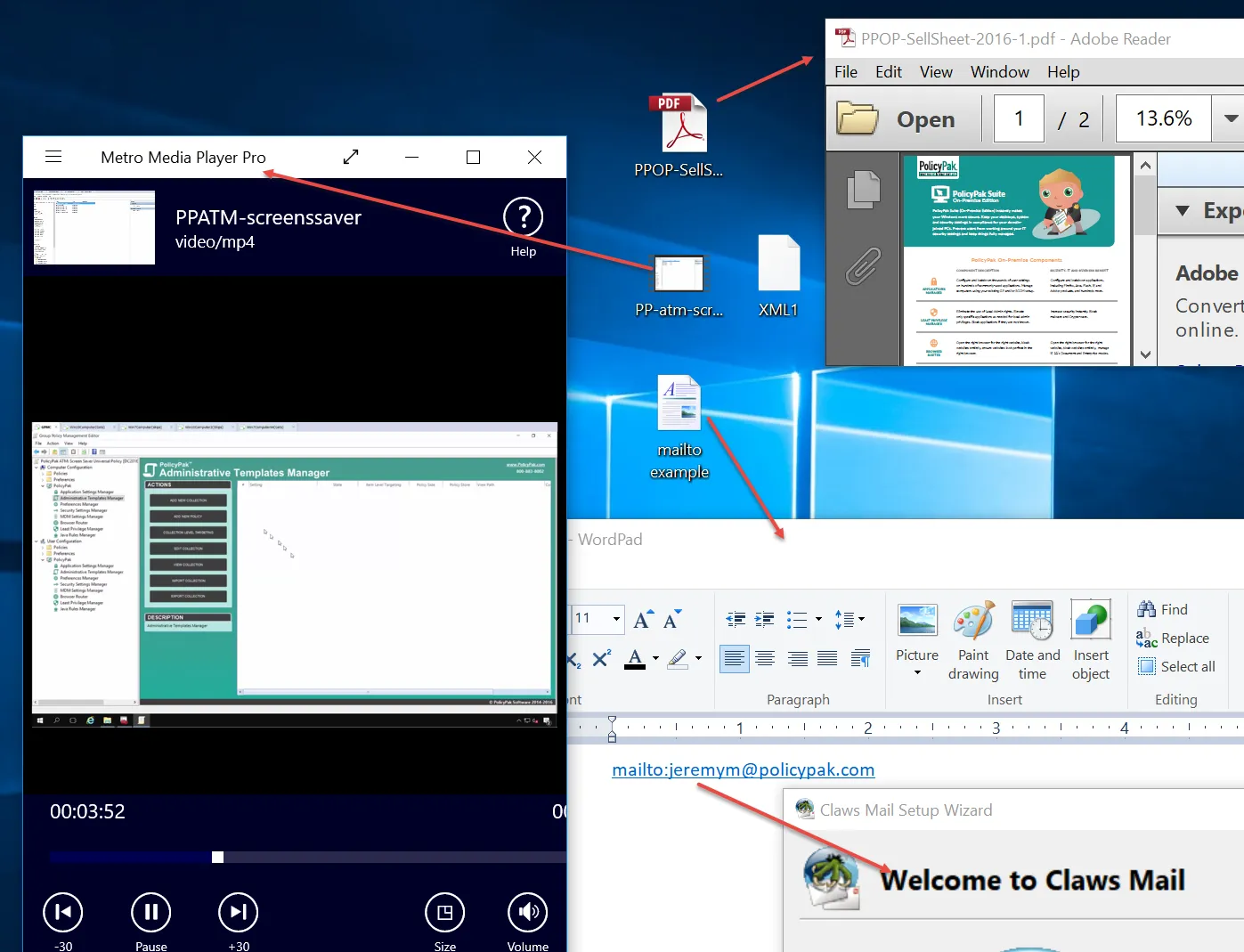Viewport: 1244px width, 952px height.
Task: Click the 13.6% zoom field in Adobe Reader
Action: pyautogui.click(x=1163, y=118)
